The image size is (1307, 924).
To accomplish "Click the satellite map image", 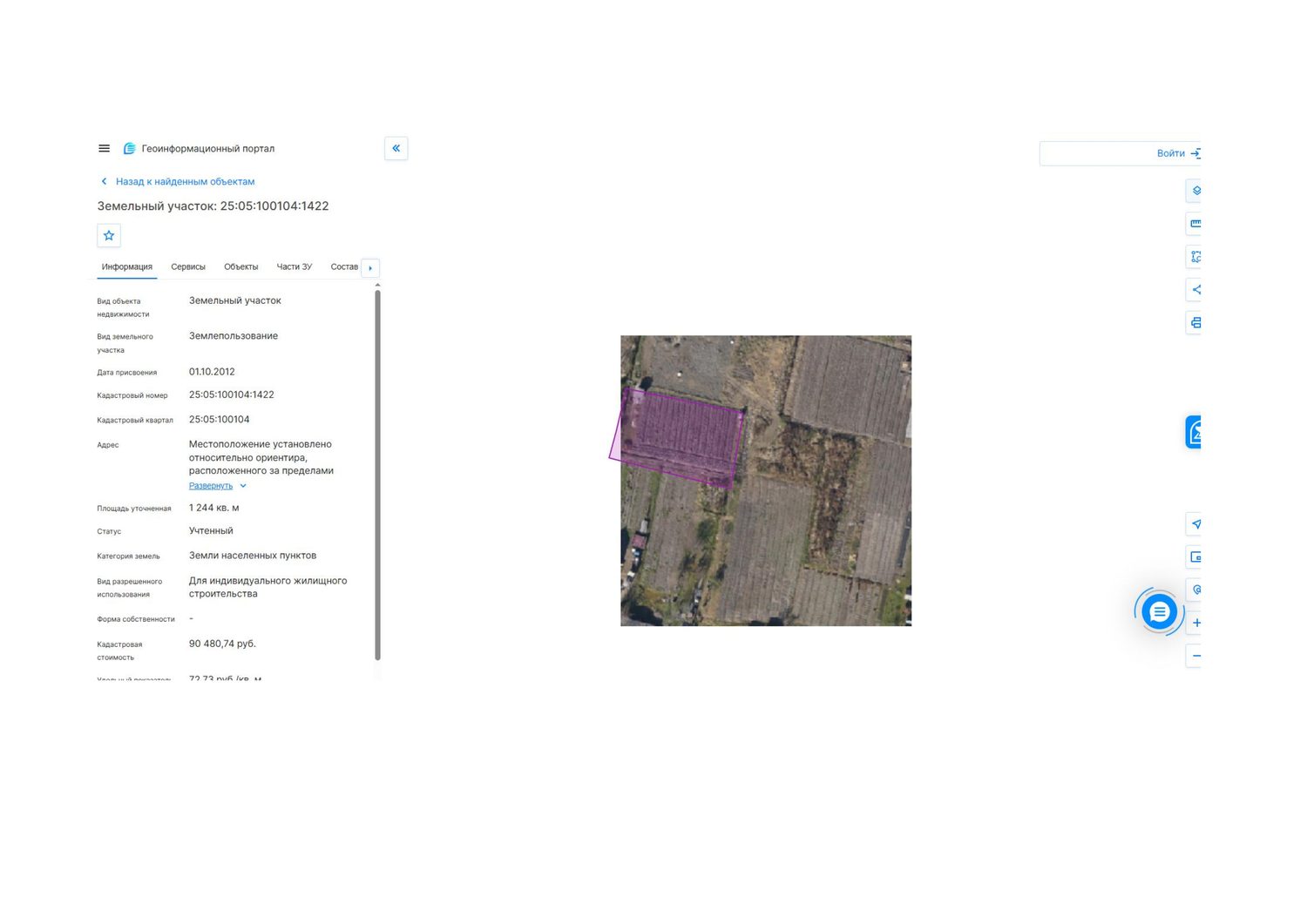I will point(766,481).
